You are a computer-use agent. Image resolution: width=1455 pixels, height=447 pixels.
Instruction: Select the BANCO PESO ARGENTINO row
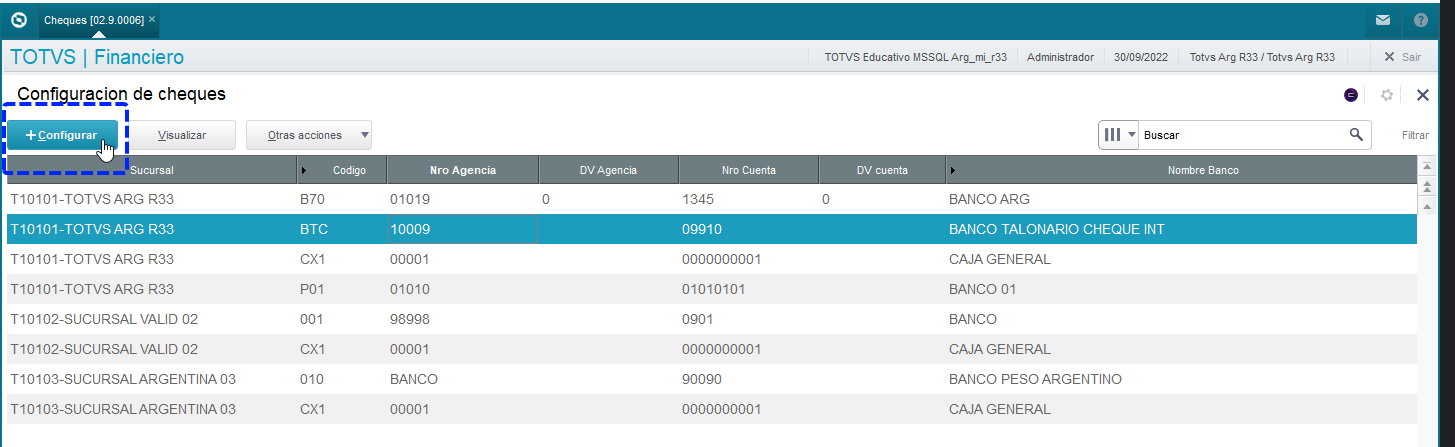click(712, 379)
